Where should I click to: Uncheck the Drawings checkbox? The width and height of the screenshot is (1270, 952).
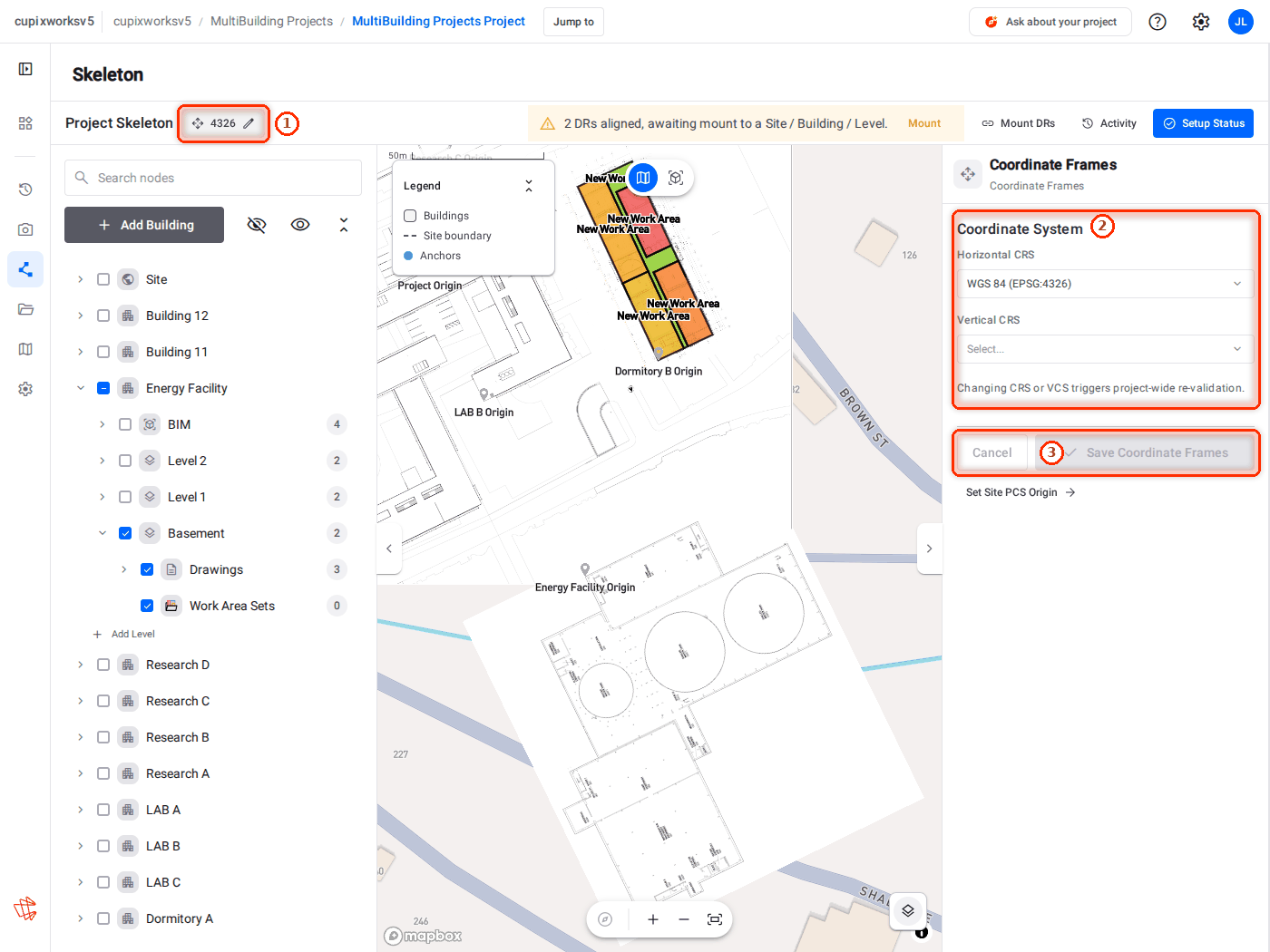coord(147,569)
